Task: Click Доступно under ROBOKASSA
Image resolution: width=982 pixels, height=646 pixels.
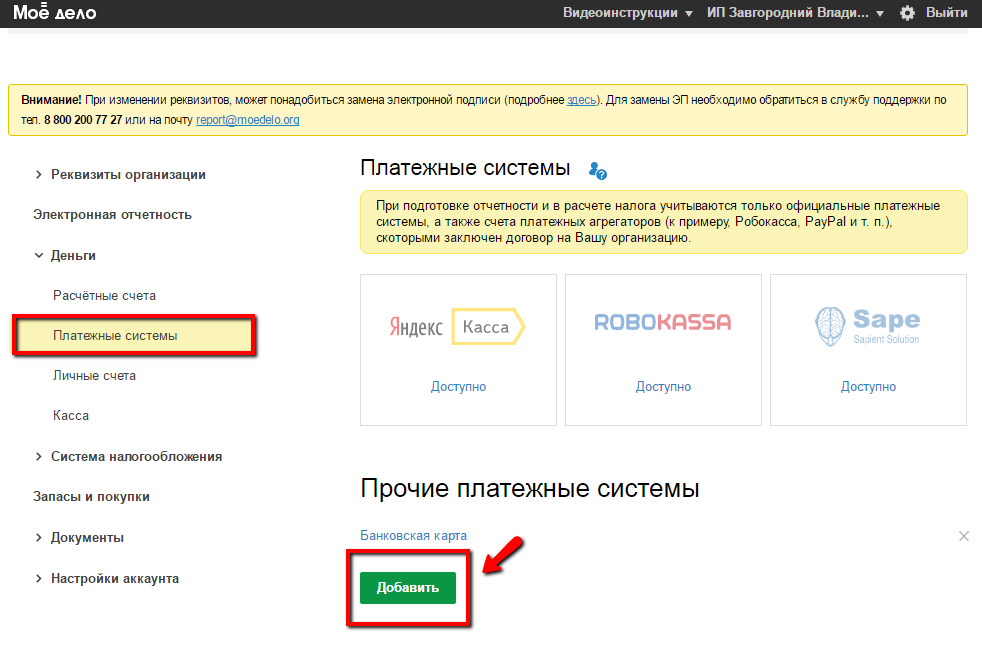Action: (x=663, y=387)
